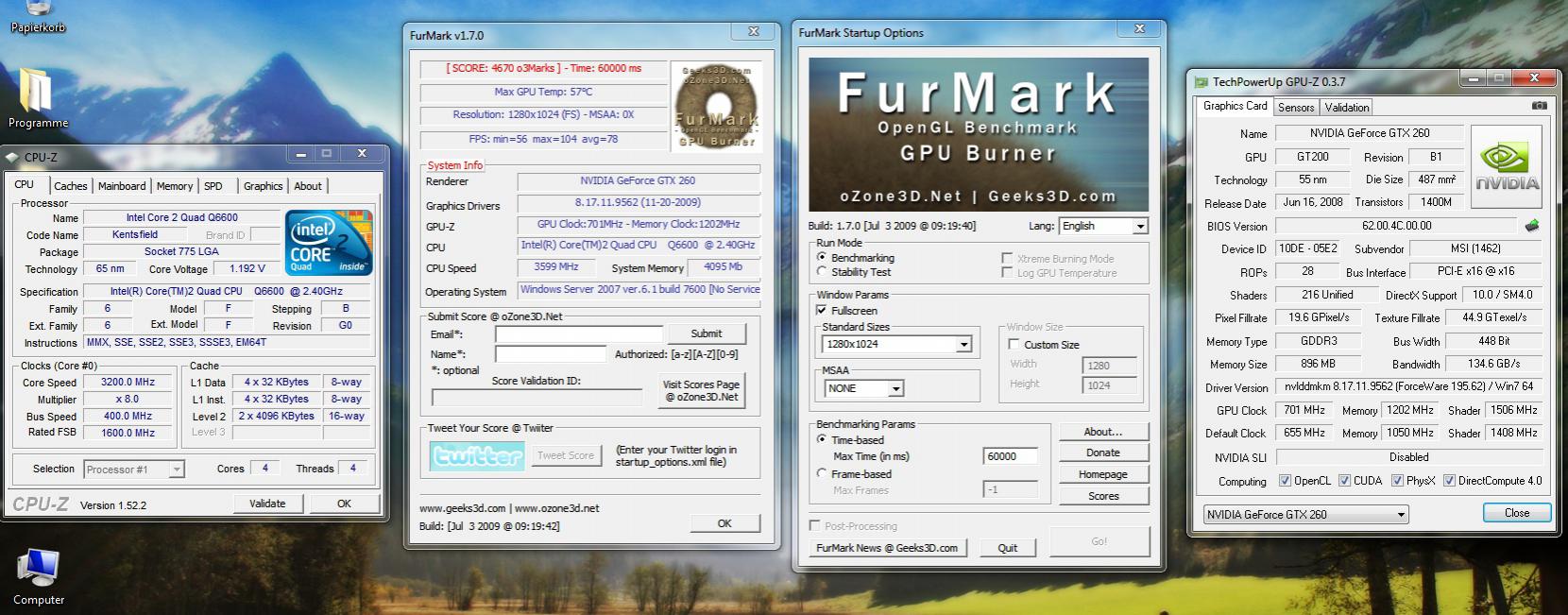This screenshot has height=615, width=1568.
Task: Select the Benchmarking run mode radio button
Action: (x=822, y=257)
